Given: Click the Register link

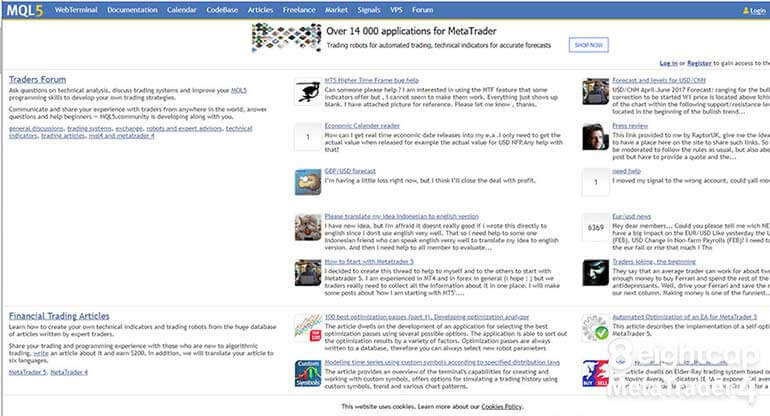Looking at the screenshot, I should [699, 63].
